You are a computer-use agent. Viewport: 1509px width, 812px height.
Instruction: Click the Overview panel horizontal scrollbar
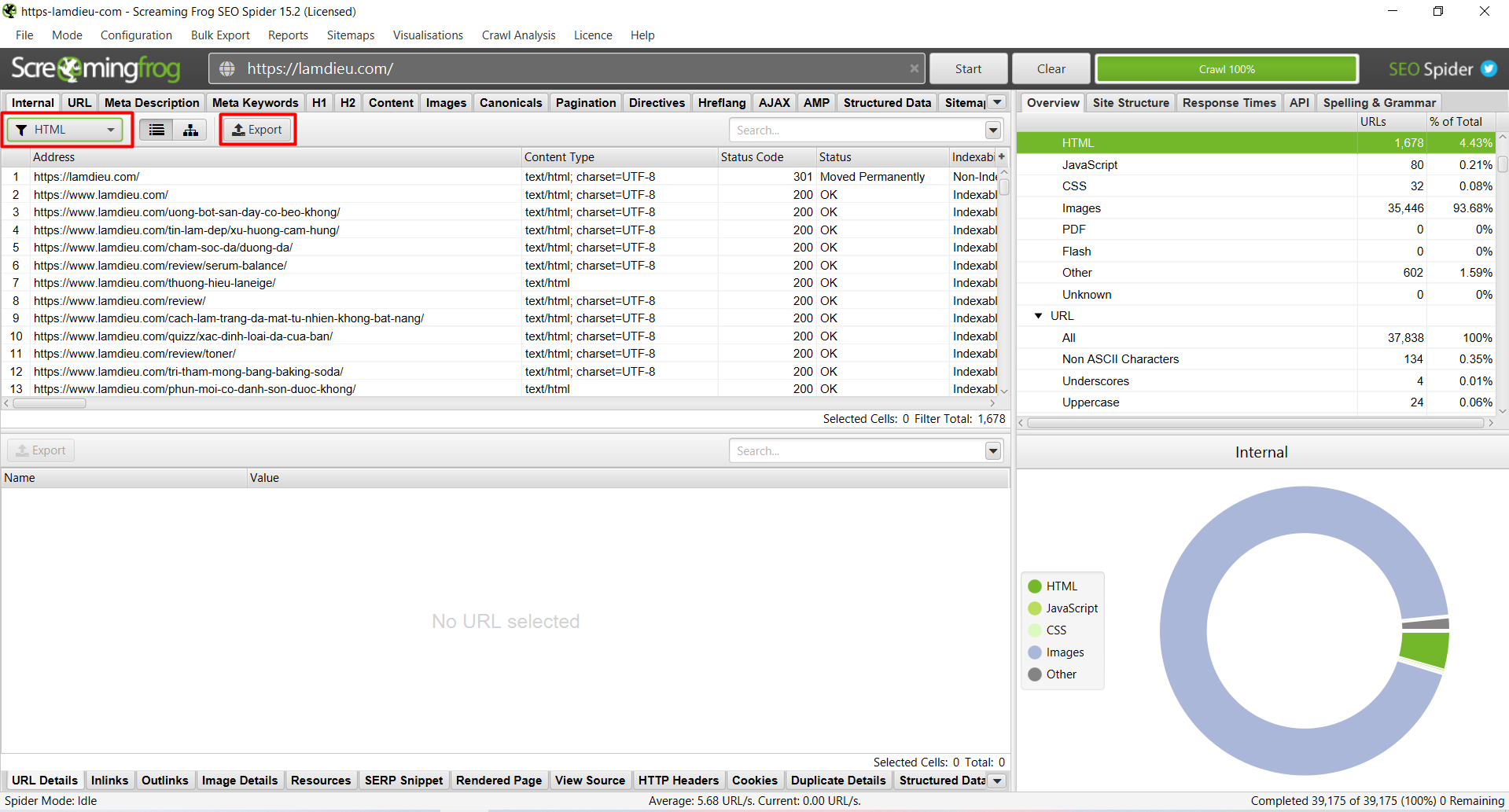click(x=1257, y=423)
